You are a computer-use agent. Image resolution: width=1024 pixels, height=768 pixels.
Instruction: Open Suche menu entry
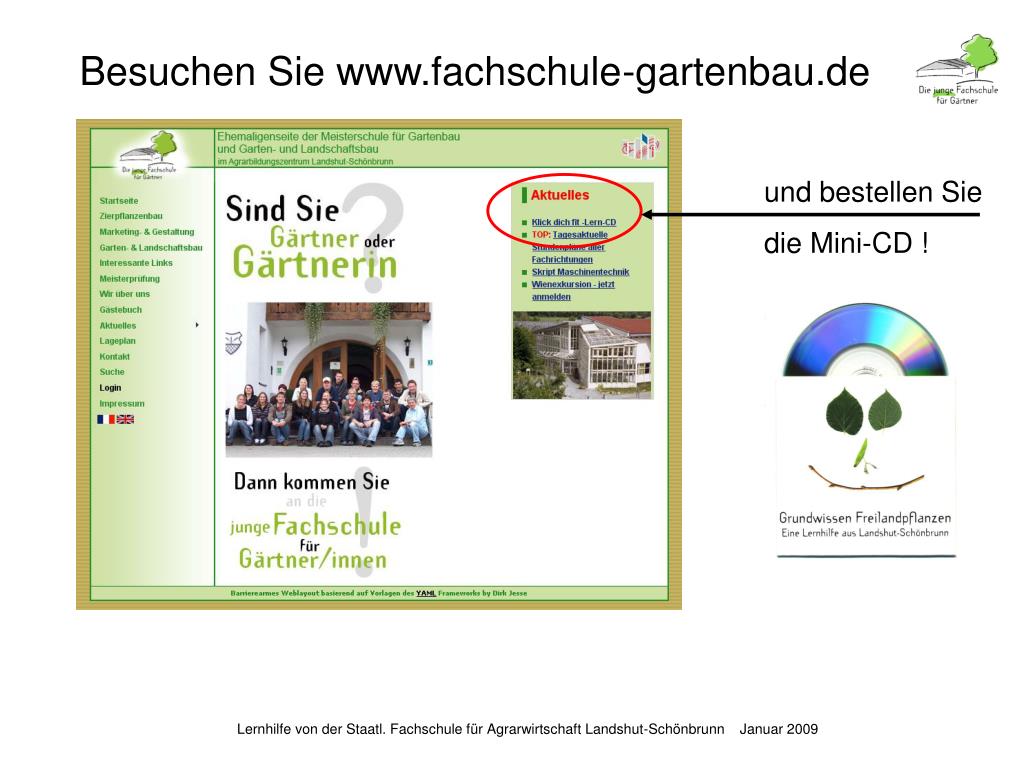point(112,372)
